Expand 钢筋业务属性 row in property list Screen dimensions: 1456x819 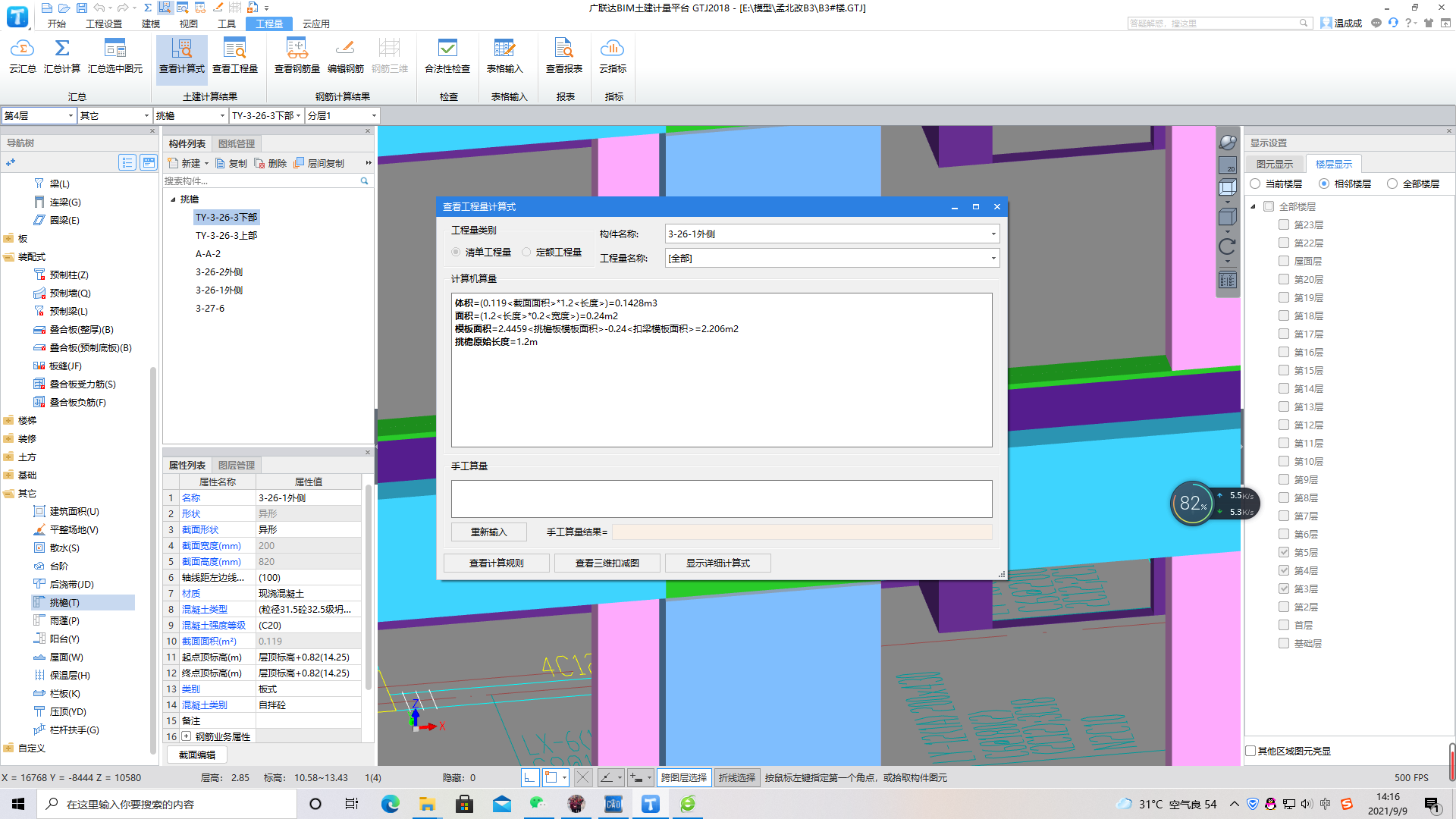[187, 736]
